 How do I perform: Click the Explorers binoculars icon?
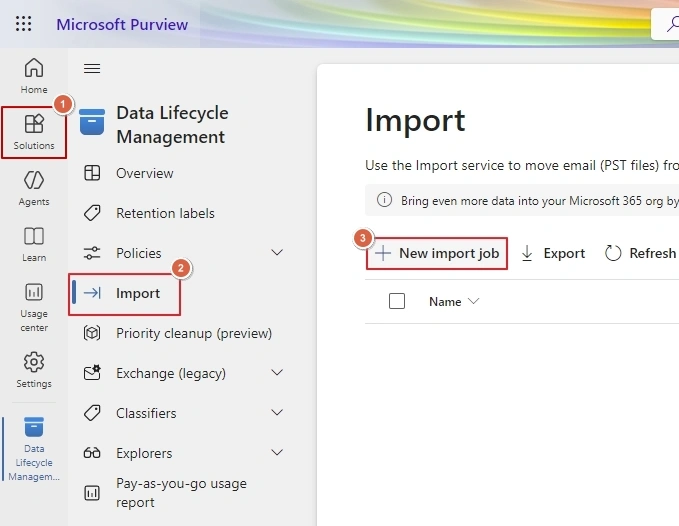(92, 453)
